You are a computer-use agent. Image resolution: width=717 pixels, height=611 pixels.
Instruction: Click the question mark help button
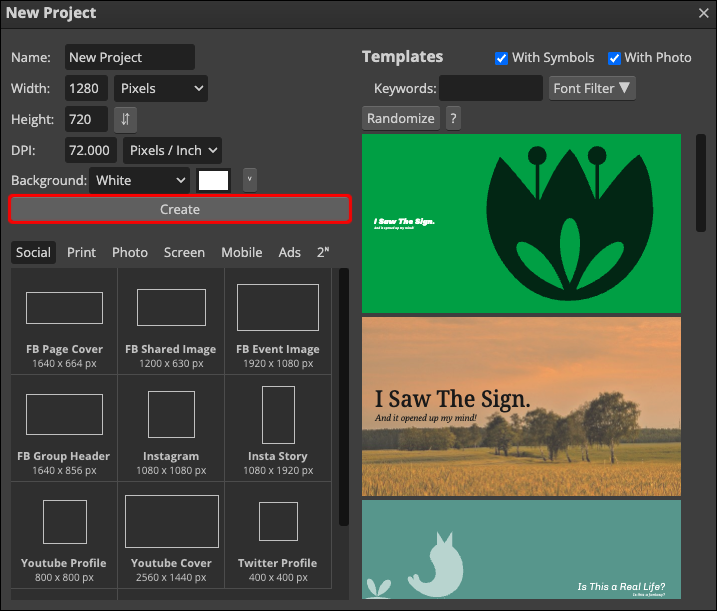[453, 118]
